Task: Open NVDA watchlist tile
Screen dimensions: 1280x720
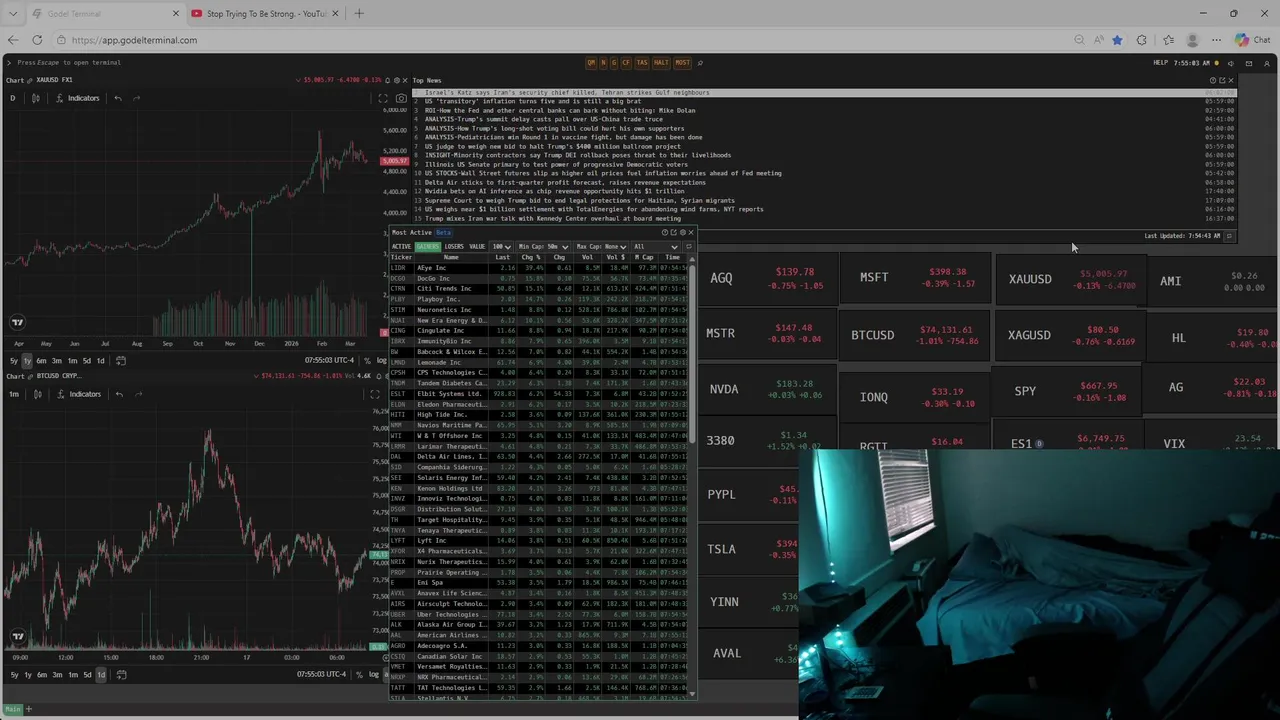Action: (765, 390)
